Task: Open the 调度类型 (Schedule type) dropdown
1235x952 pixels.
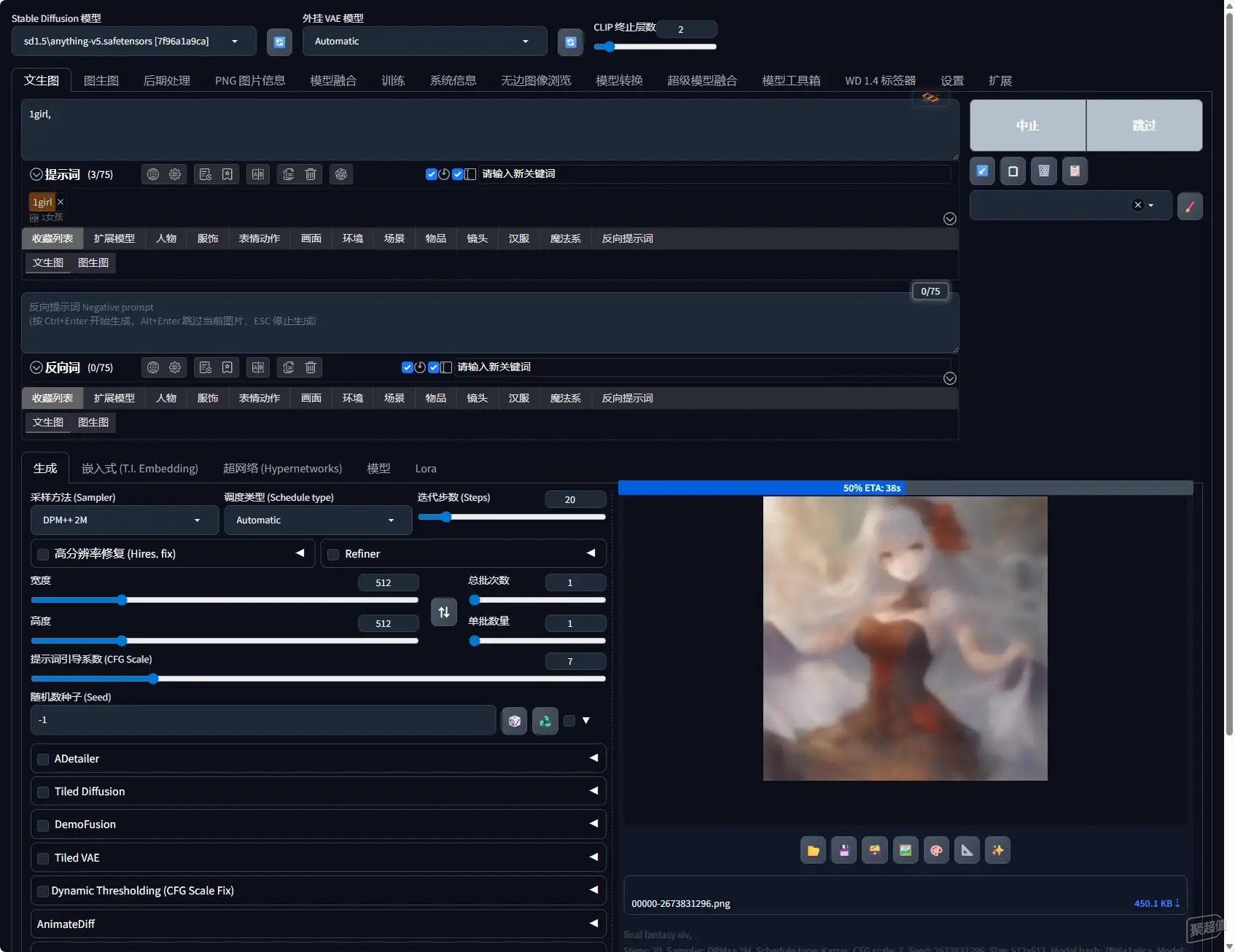Action: pyautogui.click(x=318, y=520)
